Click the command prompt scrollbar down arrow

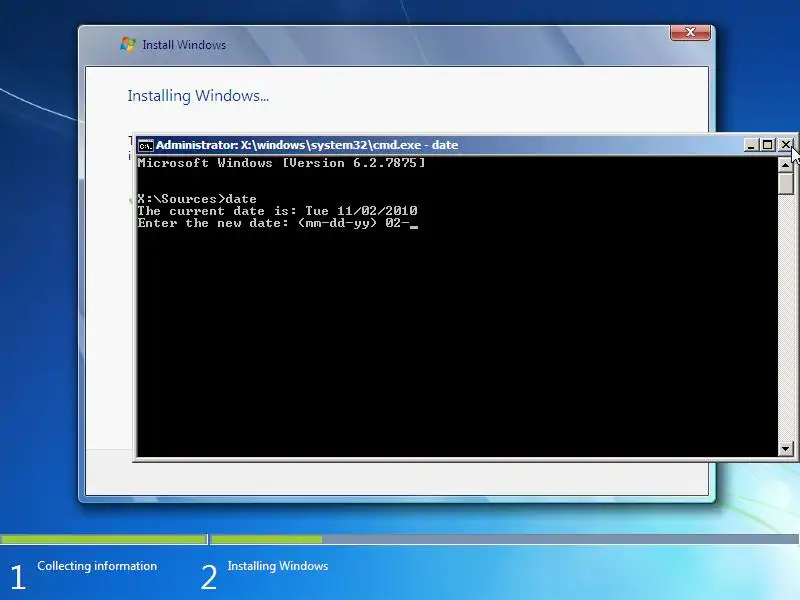pyautogui.click(x=785, y=449)
